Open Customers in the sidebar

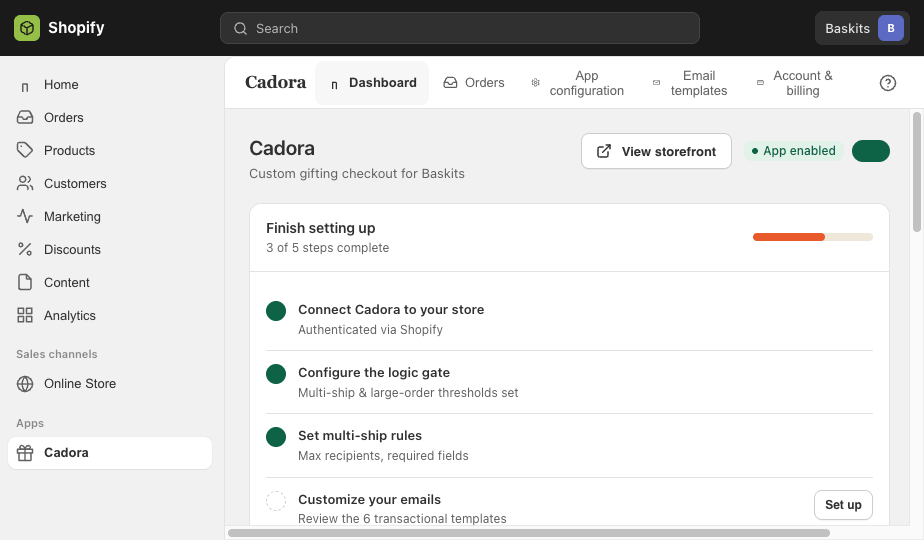click(x=110, y=183)
